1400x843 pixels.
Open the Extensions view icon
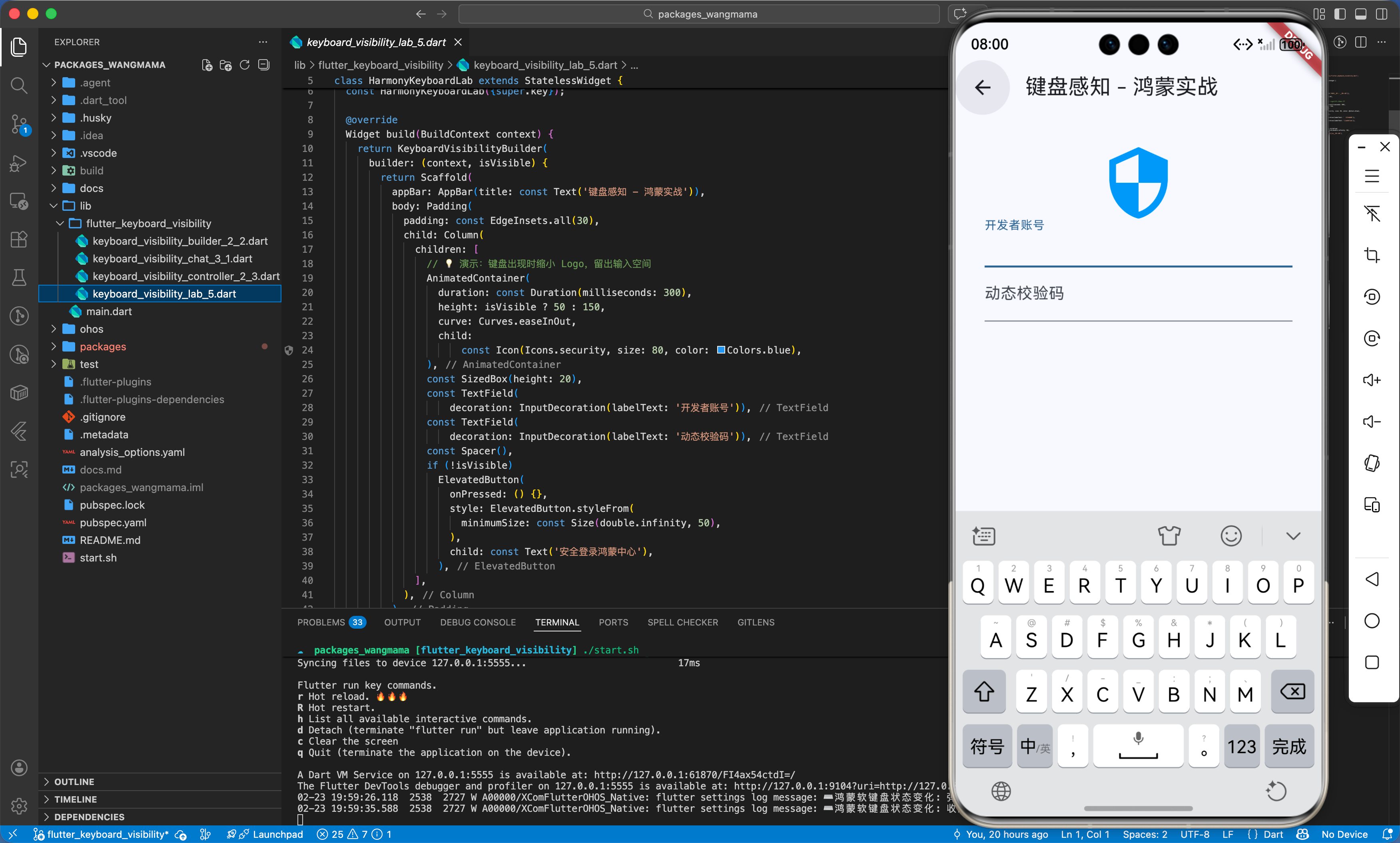tap(19, 239)
